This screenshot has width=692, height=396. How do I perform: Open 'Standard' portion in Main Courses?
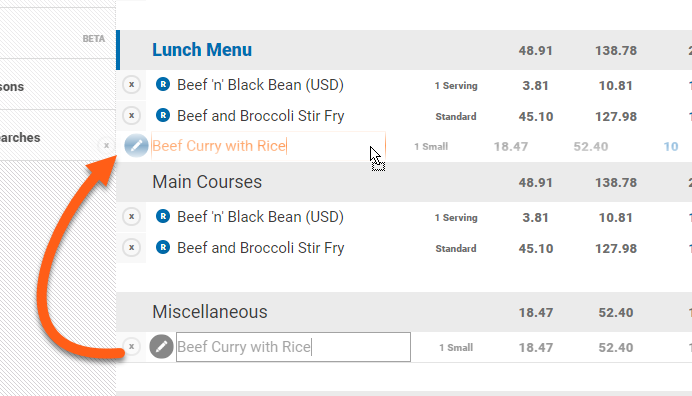[456, 249]
